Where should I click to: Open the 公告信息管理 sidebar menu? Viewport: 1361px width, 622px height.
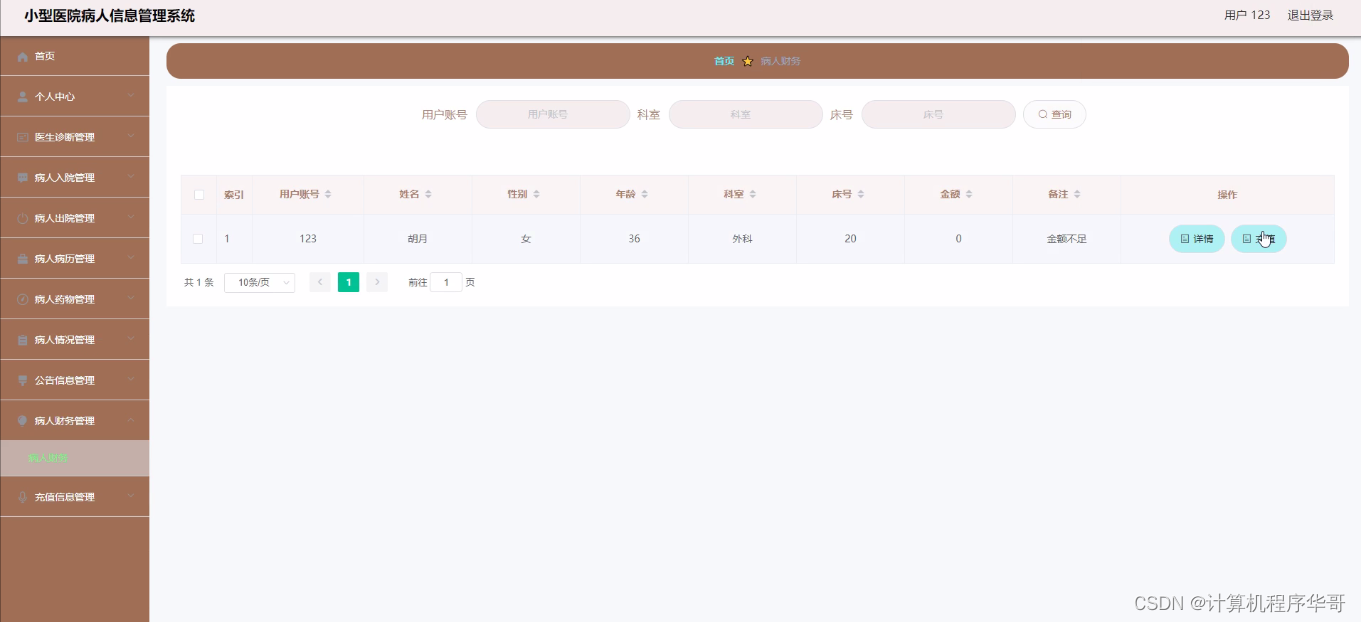pyautogui.click(x=75, y=380)
